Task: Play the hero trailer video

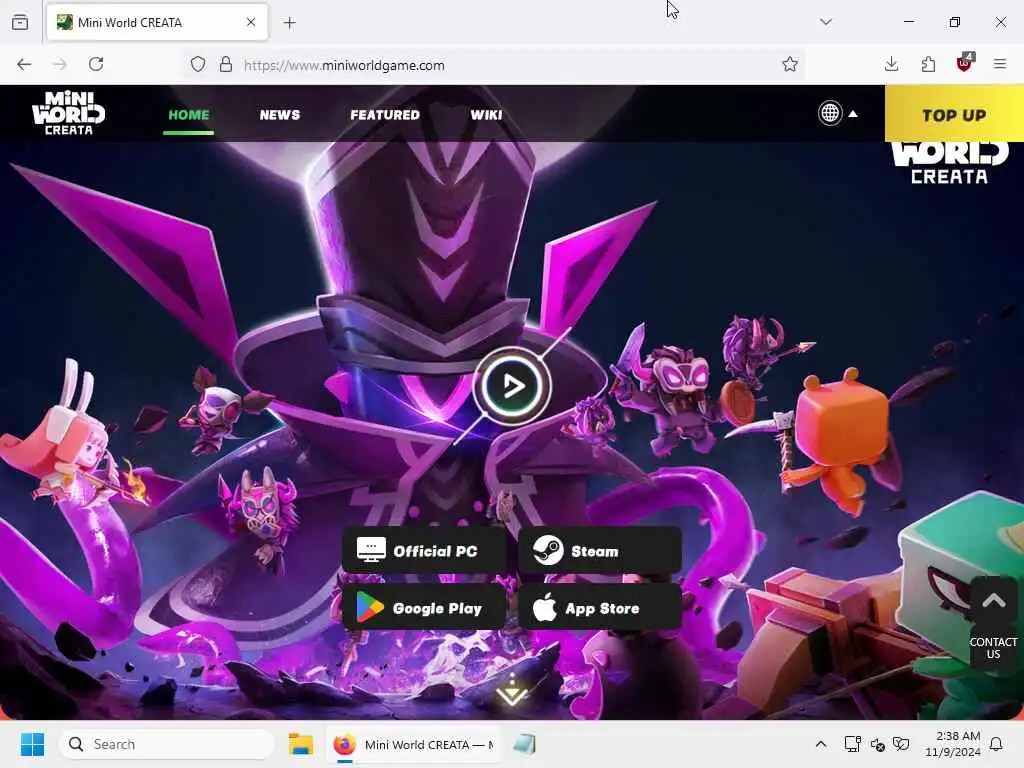Action: [512, 386]
